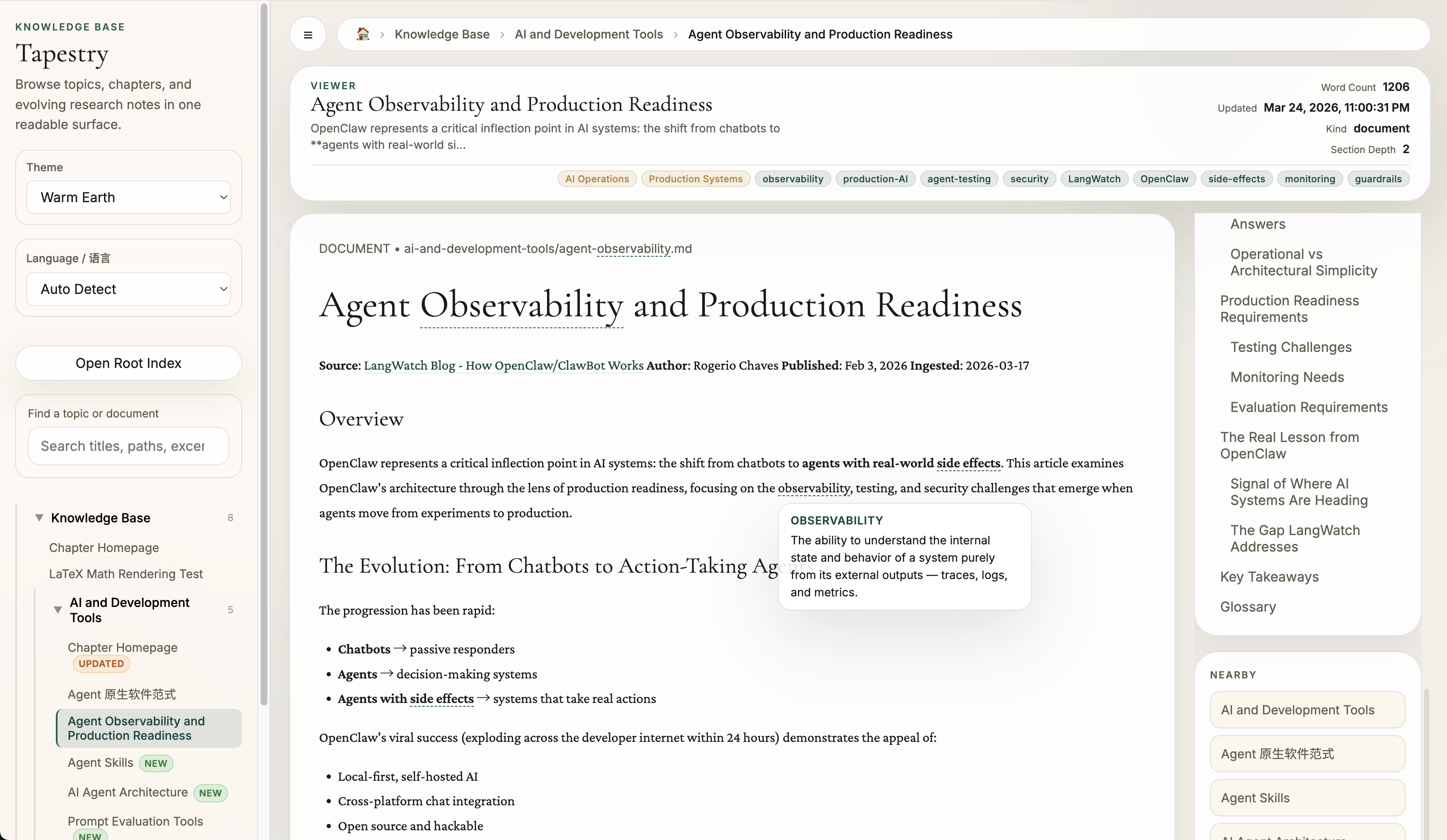This screenshot has width=1447, height=840.
Task: Open the Language Auto Detect dropdown
Action: coord(129,289)
